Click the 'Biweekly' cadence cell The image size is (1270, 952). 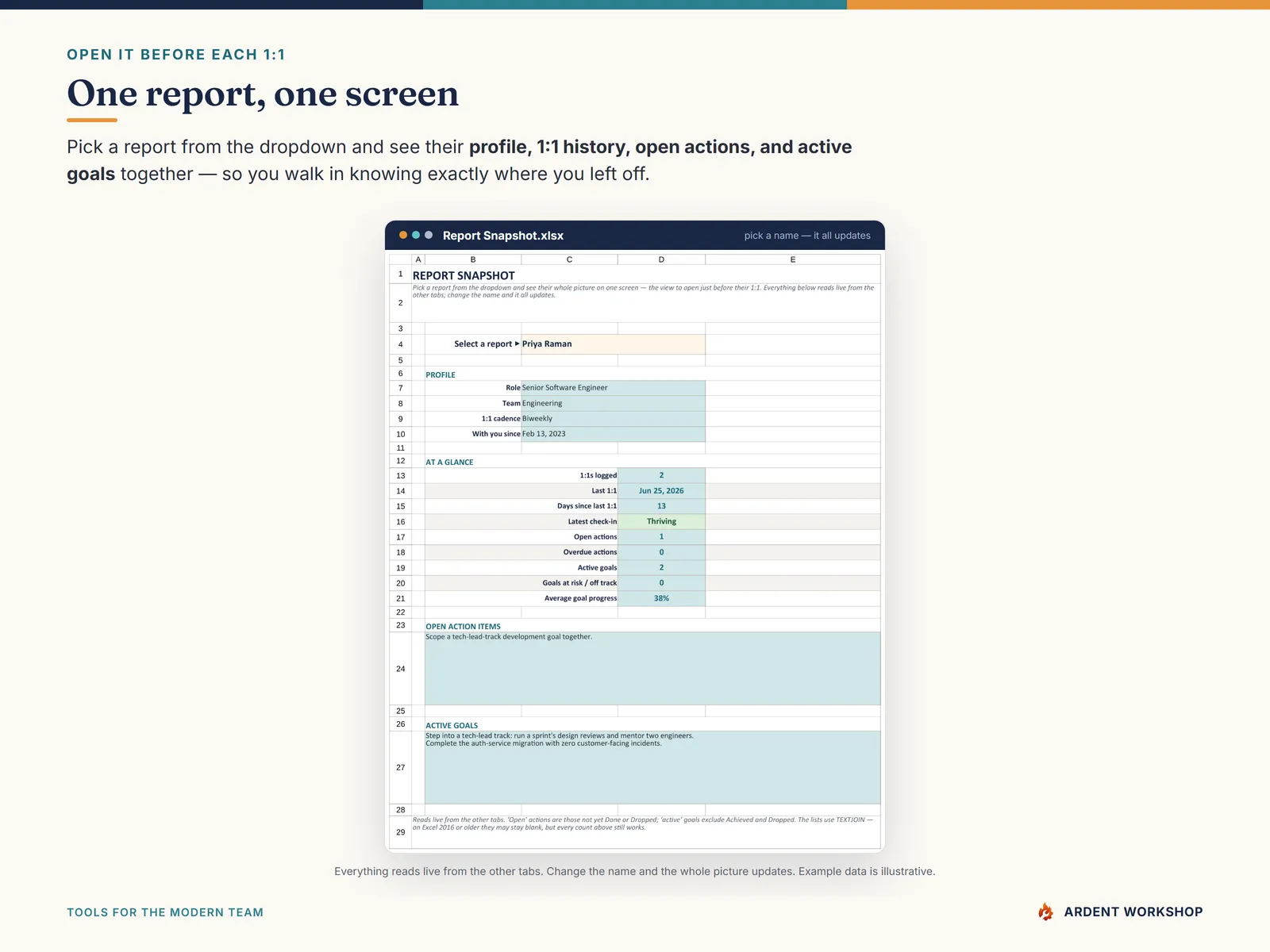click(613, 419)
